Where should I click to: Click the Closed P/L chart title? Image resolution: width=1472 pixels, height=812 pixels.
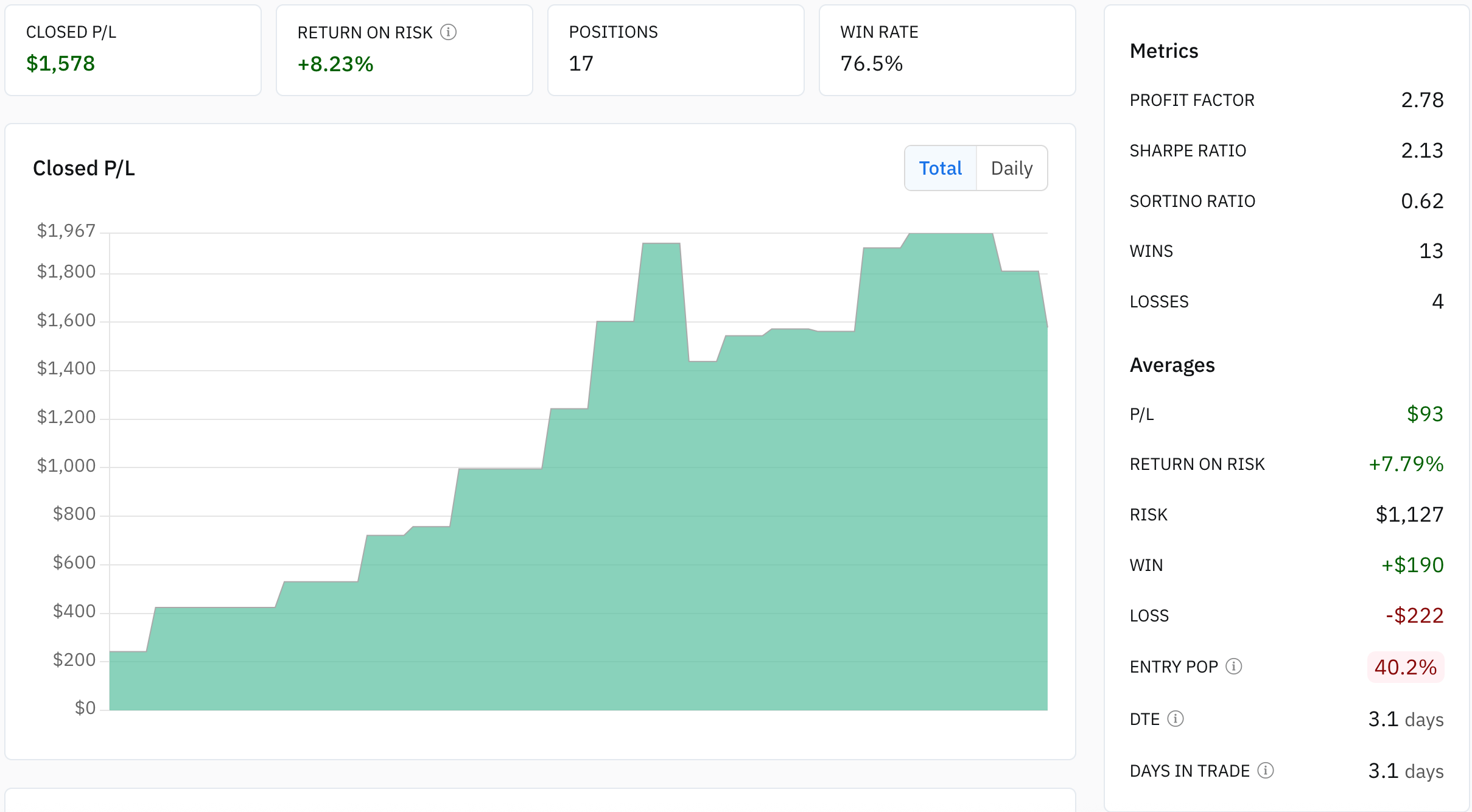click(84, 168)
